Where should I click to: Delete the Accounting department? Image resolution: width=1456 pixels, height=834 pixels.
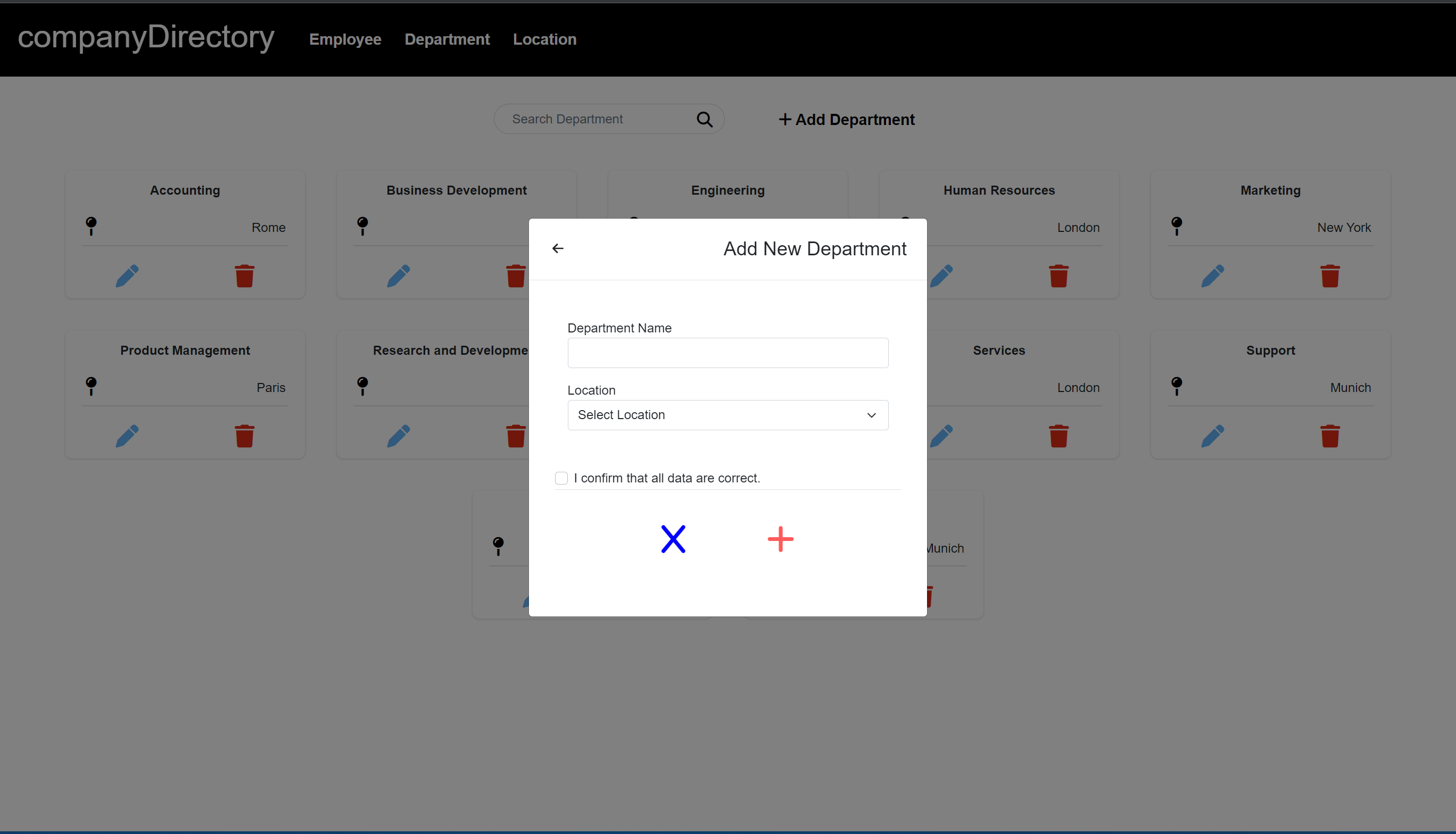[x=244, y=276]
